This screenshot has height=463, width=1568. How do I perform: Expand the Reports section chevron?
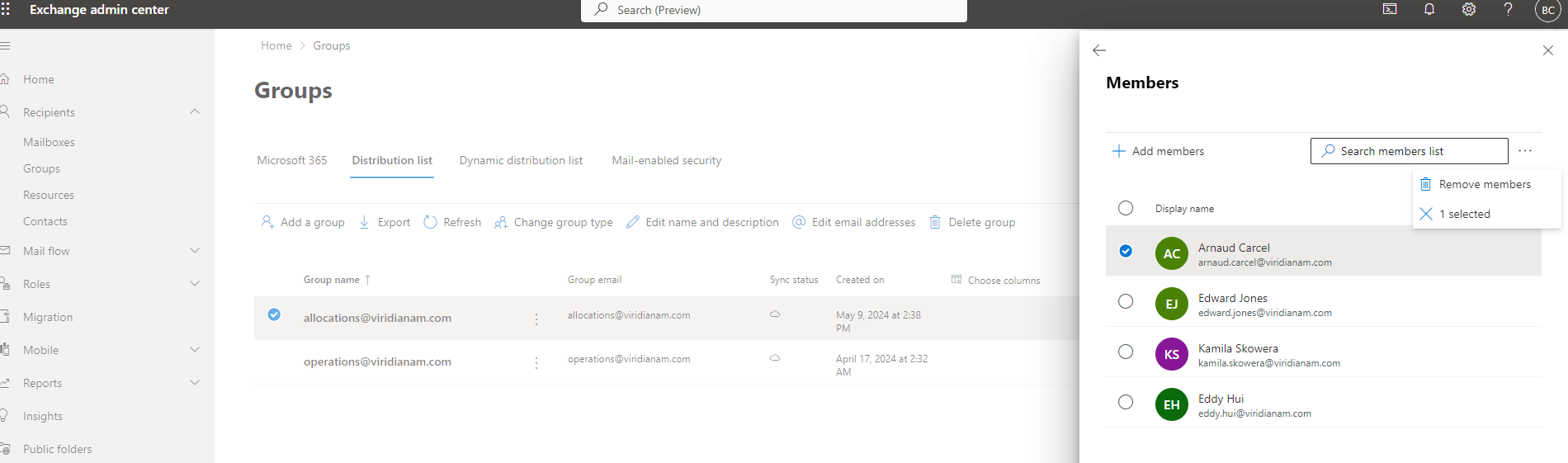(x=195, y=382)
